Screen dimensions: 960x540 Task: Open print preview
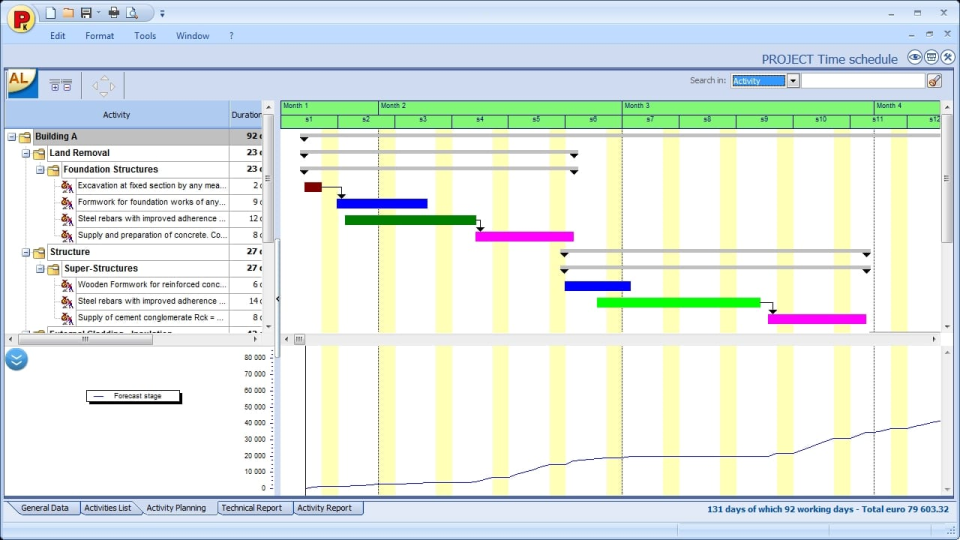coord(132,12)
